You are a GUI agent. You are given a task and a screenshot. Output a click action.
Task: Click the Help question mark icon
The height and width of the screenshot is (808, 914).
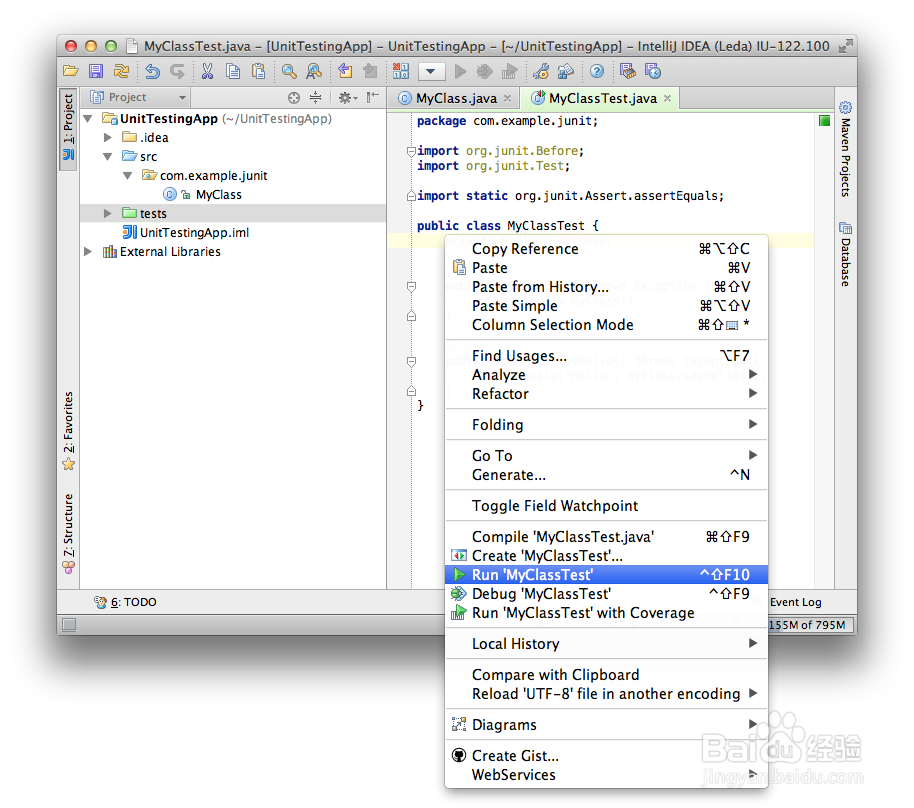596,71
